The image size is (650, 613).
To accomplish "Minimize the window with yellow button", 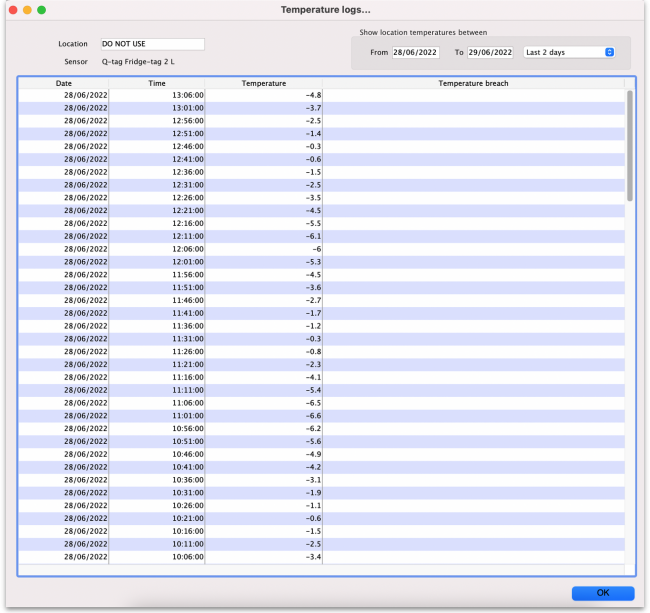I will pyautogui.click(x=27, y=9).
